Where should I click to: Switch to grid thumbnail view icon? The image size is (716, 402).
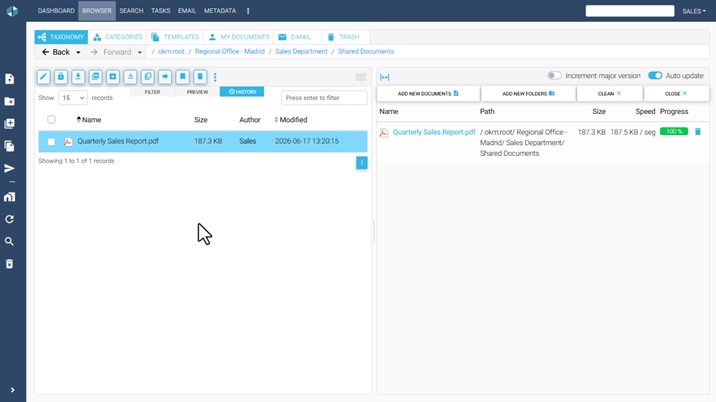click(361, 77)
